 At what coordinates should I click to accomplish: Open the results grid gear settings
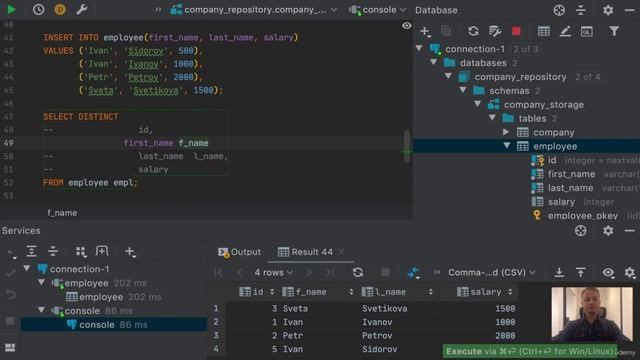pyautogui.click(x=630, y=272)
